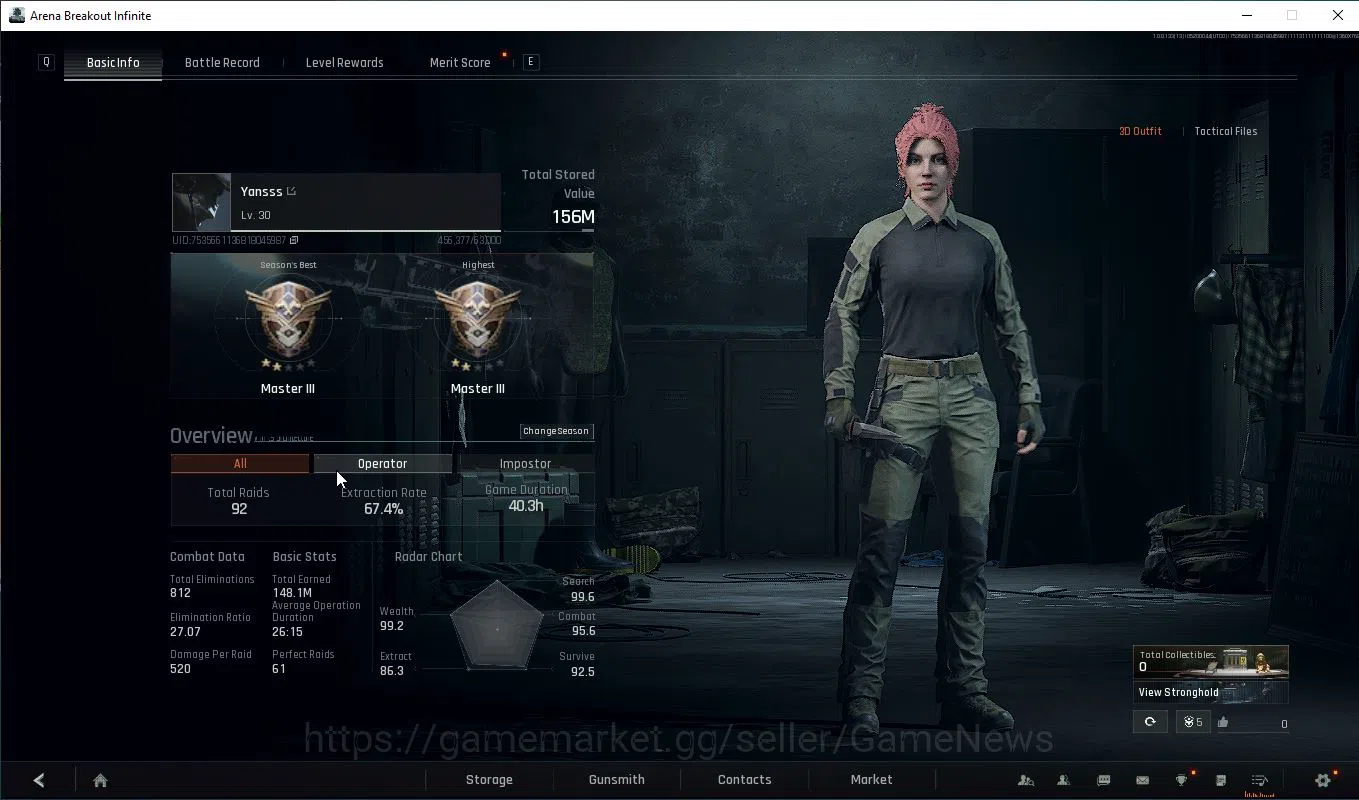Open the Tactical Files view
This screenshot has width=1359, height=800.
pos(1226,131)
